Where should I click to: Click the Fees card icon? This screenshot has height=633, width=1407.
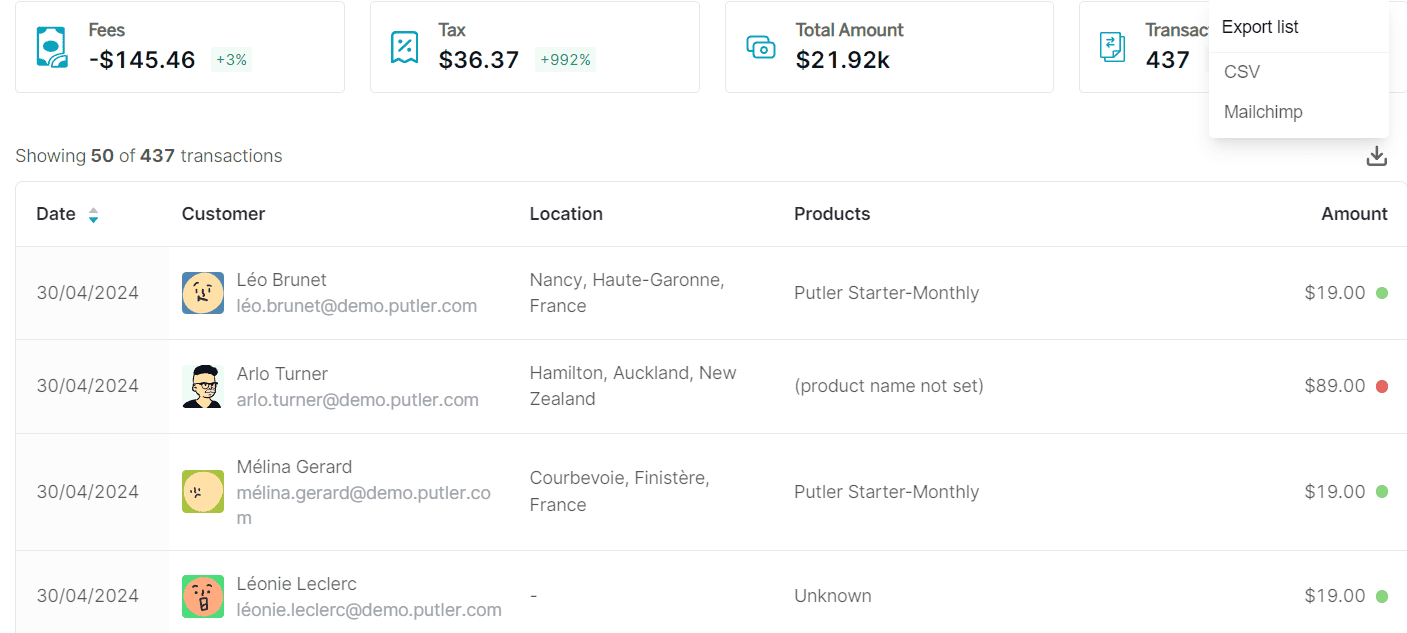50,46
